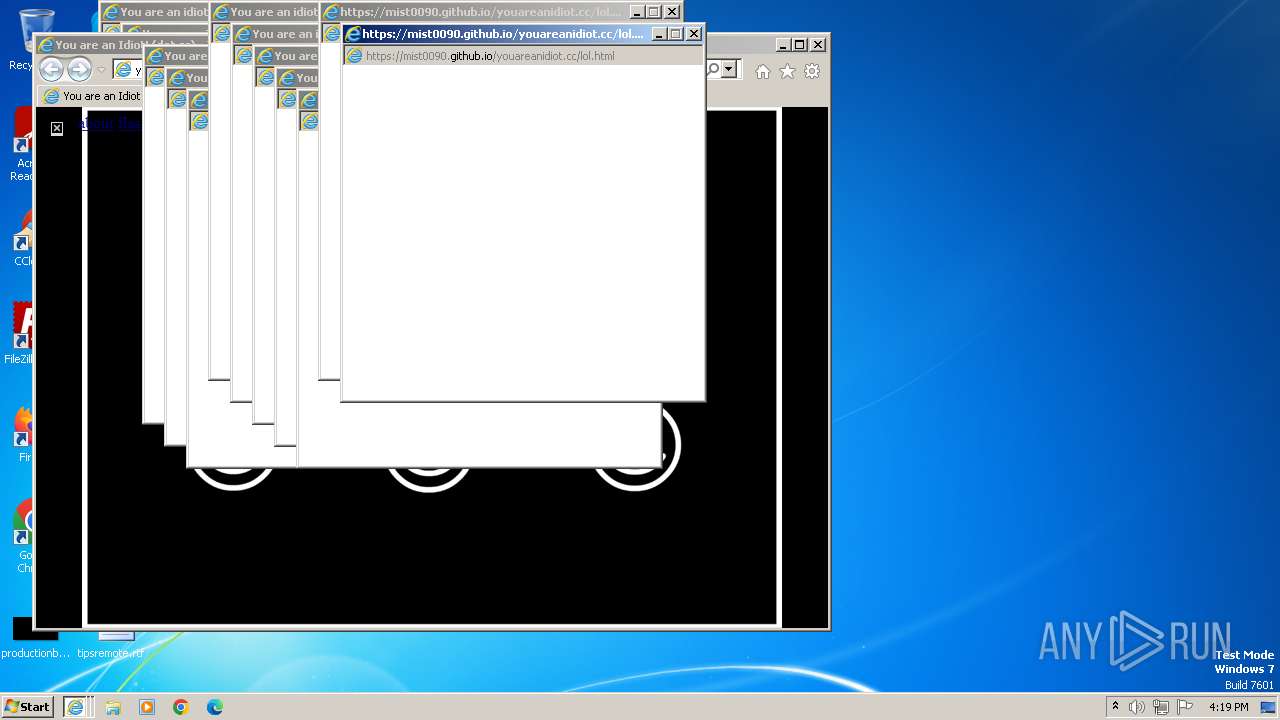Go back in the main Internet Explorer window
The height and width of the screenshot is (720, 1280).
[51, 70]
